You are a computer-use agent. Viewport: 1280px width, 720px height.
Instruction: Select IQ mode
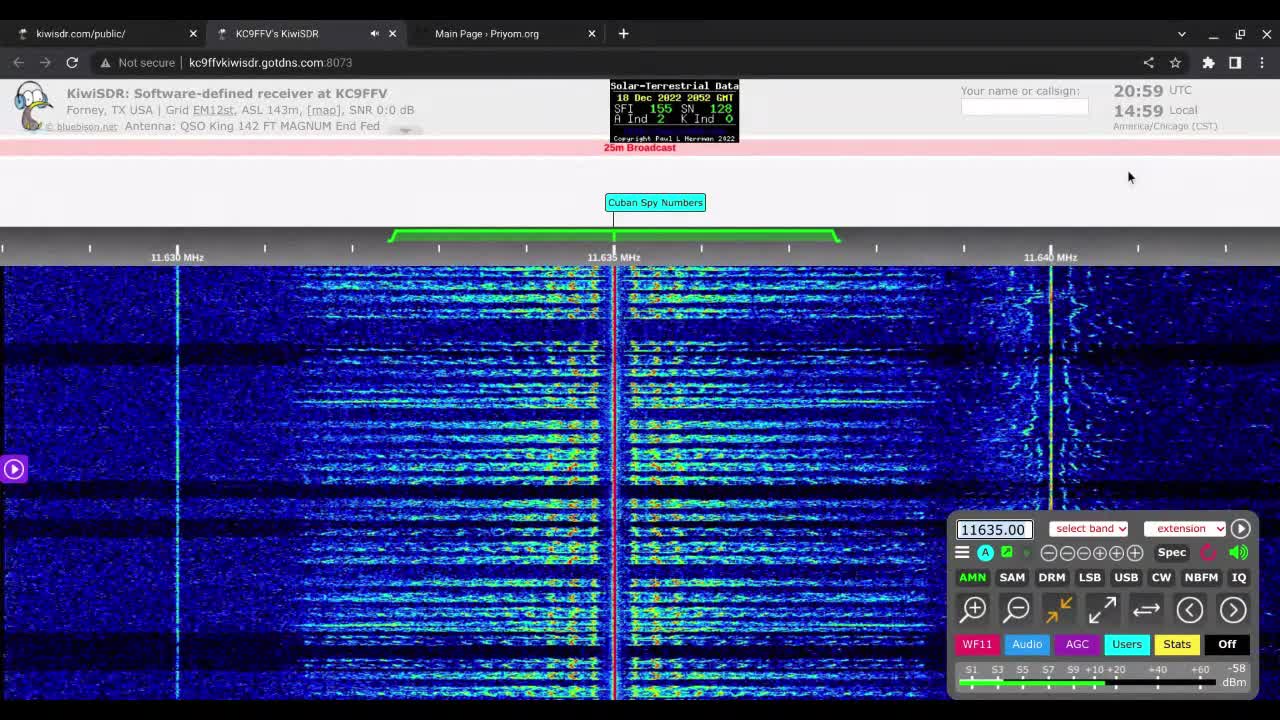(x=1239, y=577)
